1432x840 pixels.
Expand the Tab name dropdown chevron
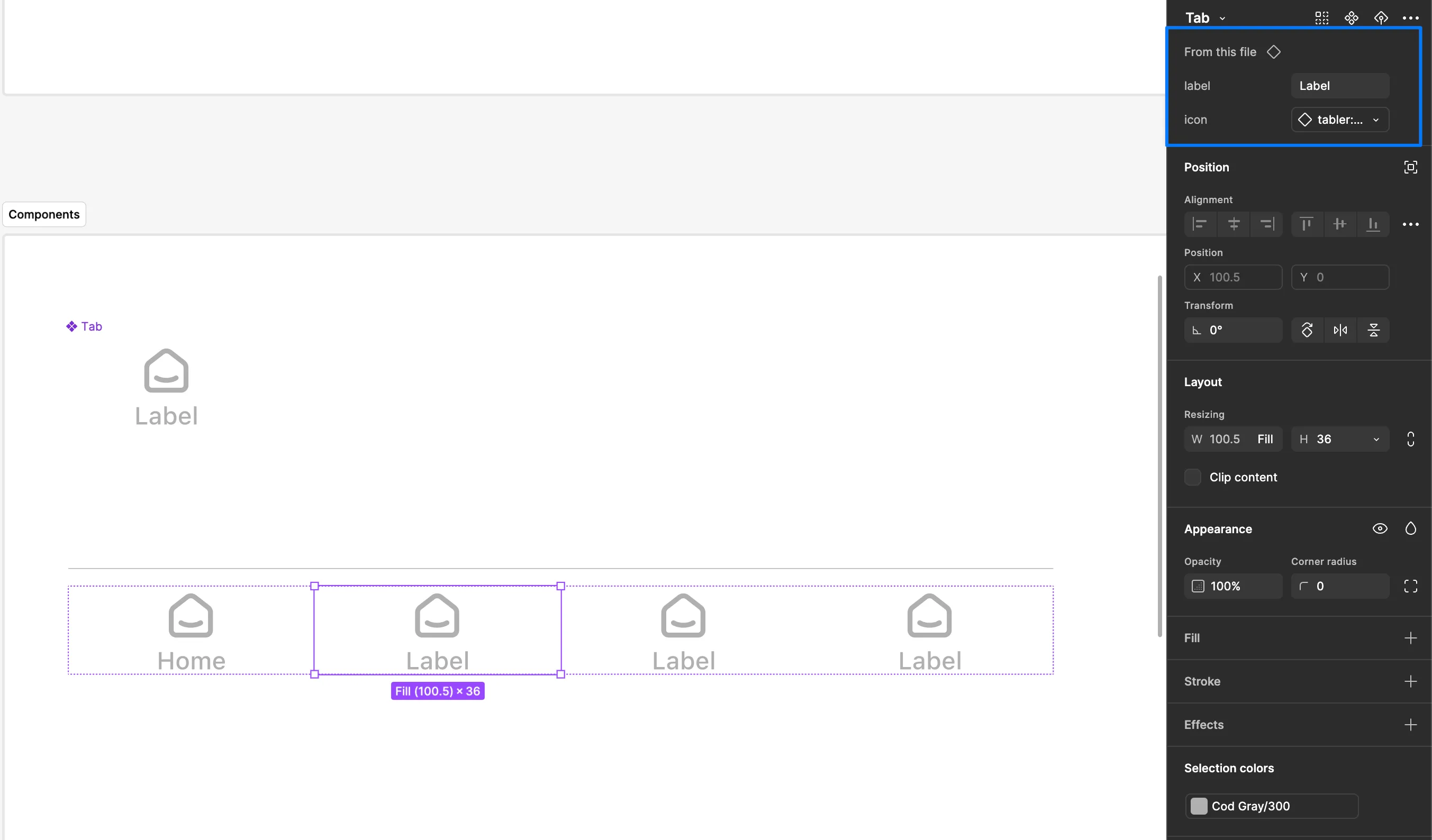(x=1222, y=19)
